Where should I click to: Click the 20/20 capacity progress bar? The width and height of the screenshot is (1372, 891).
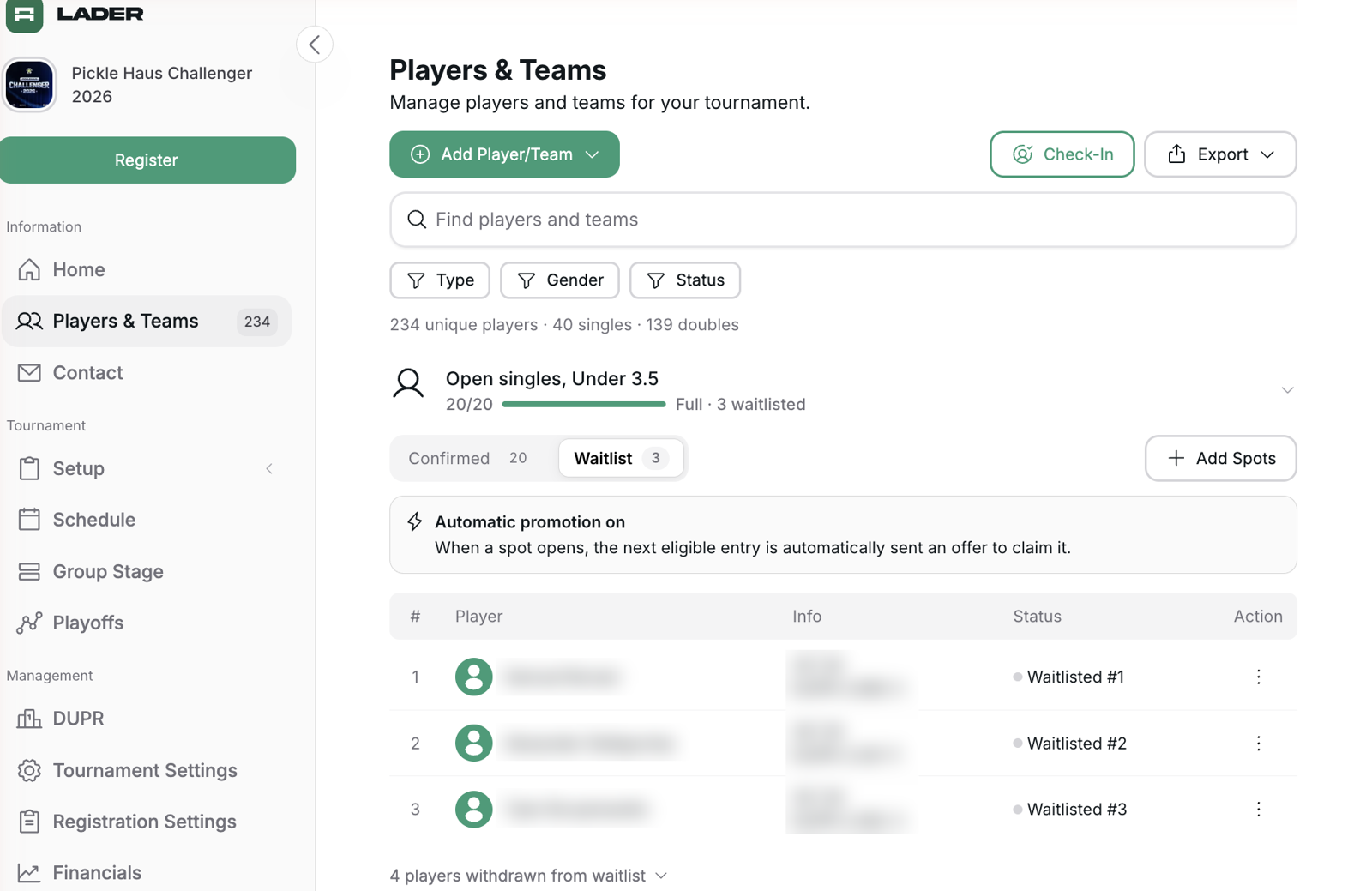coord(584,405)
